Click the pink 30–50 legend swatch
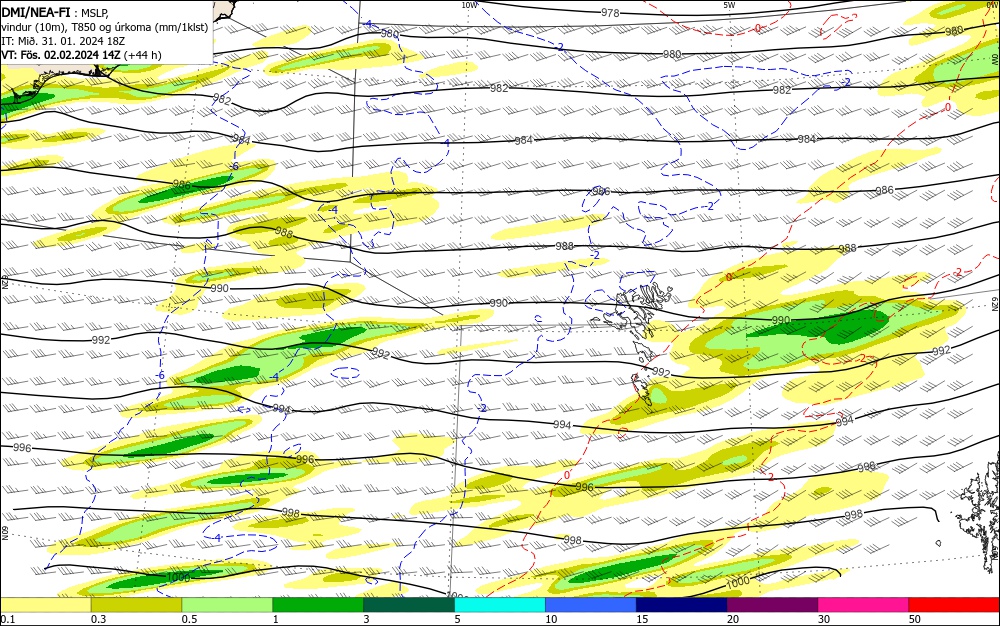 (863, 605)
